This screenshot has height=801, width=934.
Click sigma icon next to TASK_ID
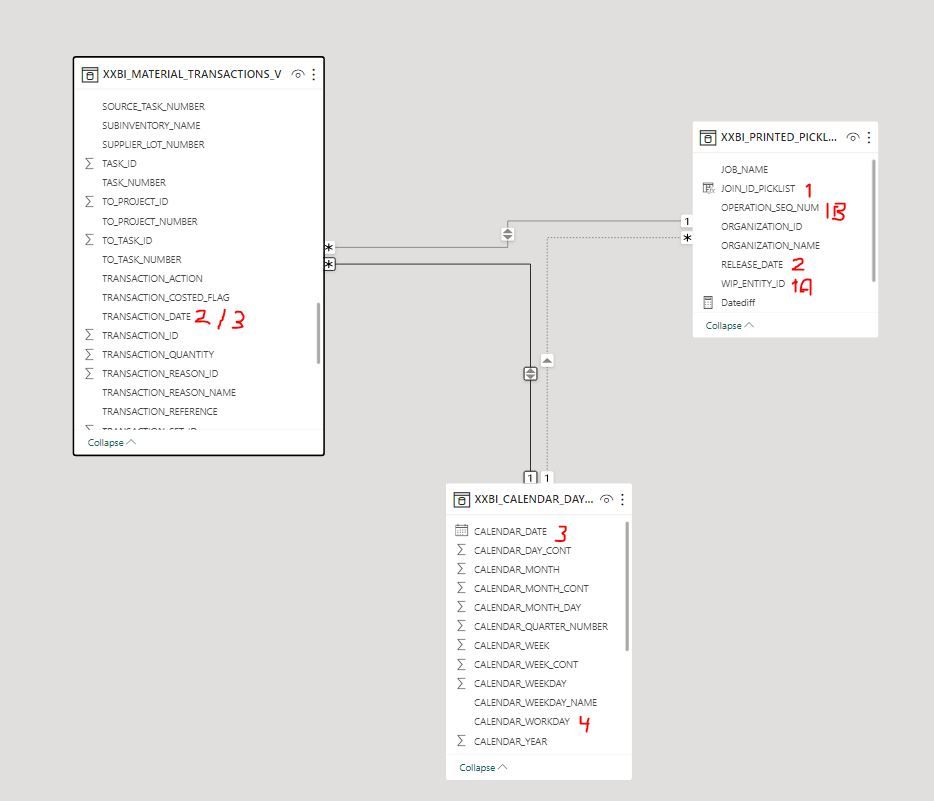(x=89, y=163)
